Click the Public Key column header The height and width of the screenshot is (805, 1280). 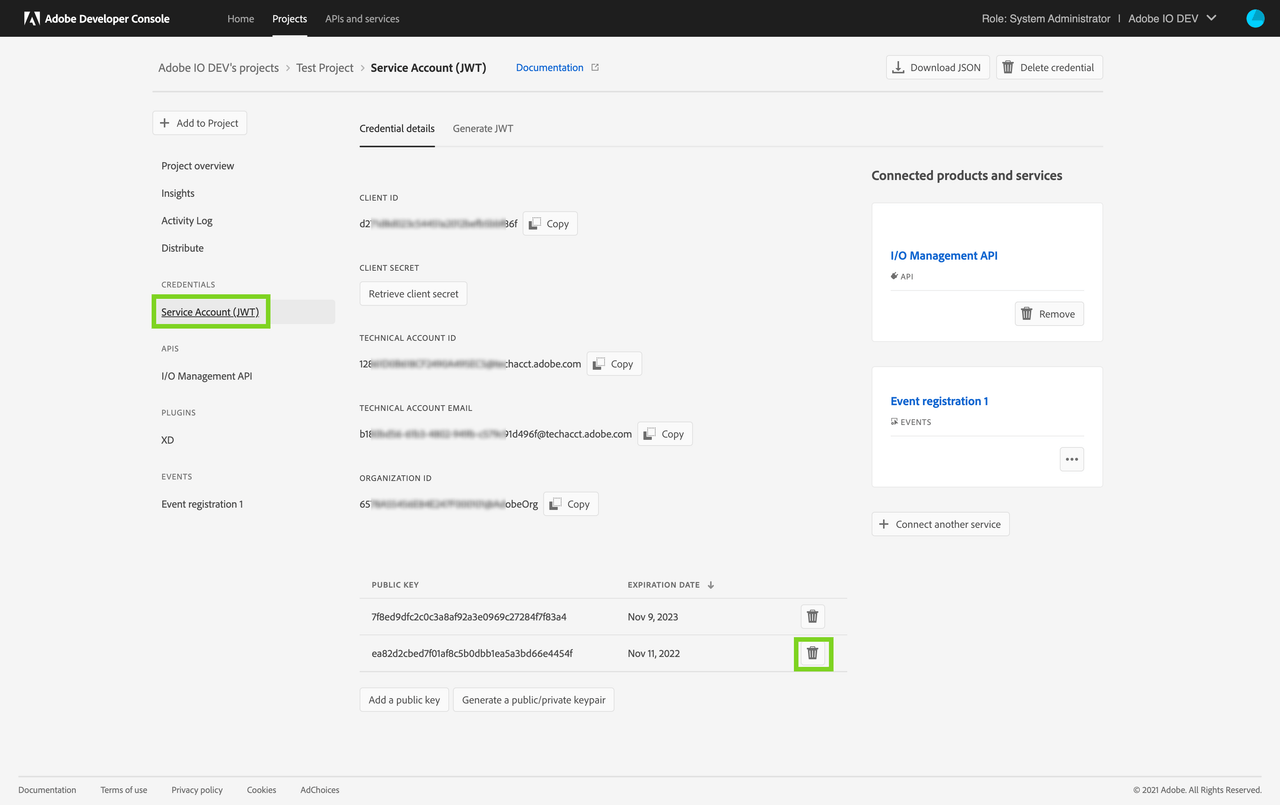coord(395,585)
